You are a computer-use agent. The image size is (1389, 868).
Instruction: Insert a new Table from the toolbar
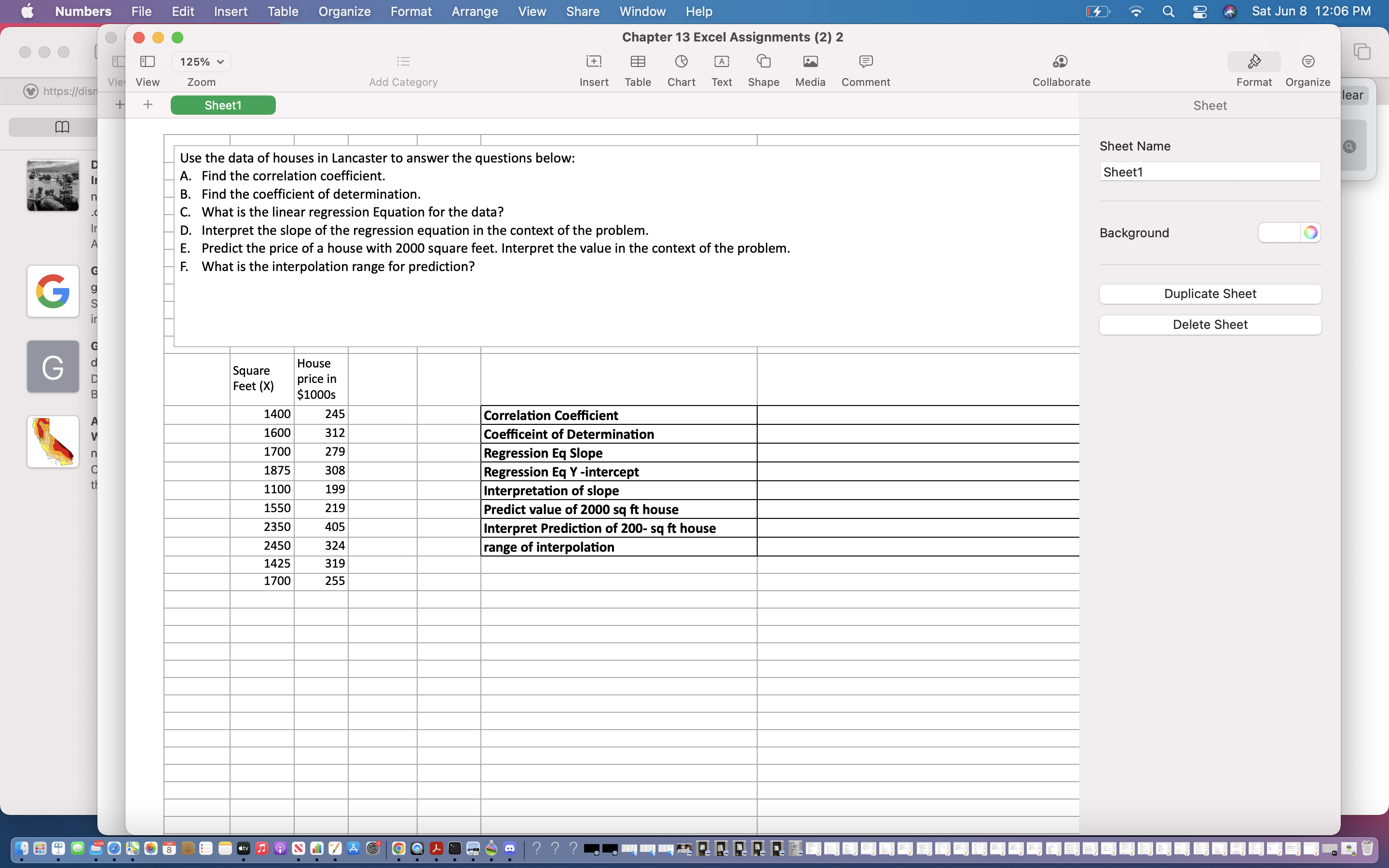coord(638,69)
